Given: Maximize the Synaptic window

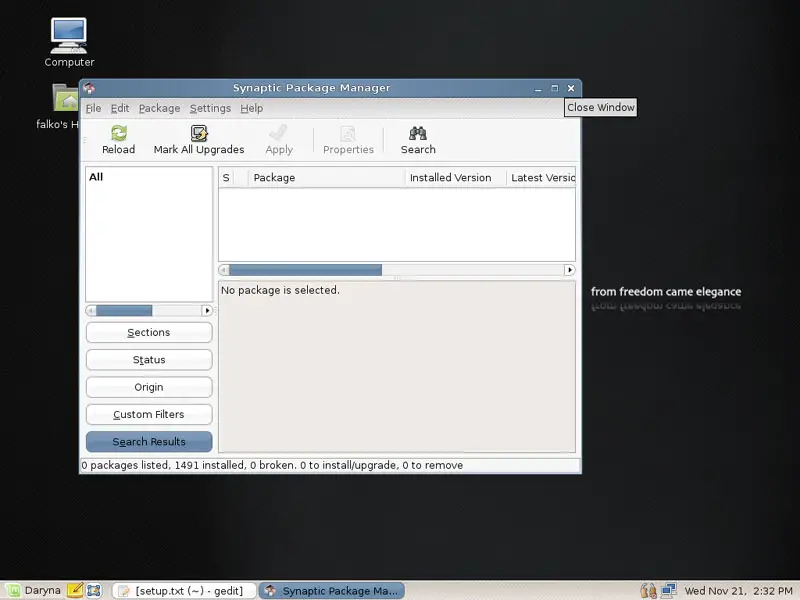Looking at the screenshot, I should click(x=555, y=88).
